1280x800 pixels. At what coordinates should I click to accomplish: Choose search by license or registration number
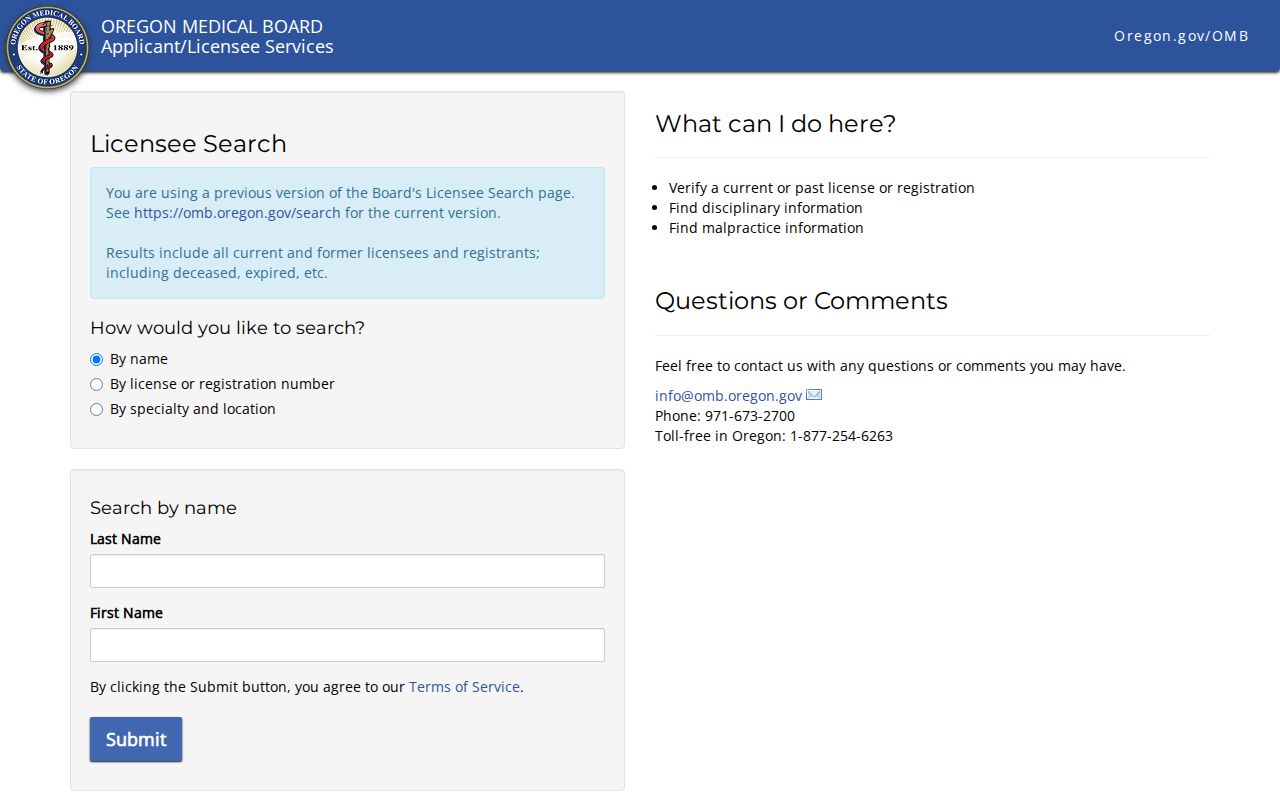coord(96,384)
